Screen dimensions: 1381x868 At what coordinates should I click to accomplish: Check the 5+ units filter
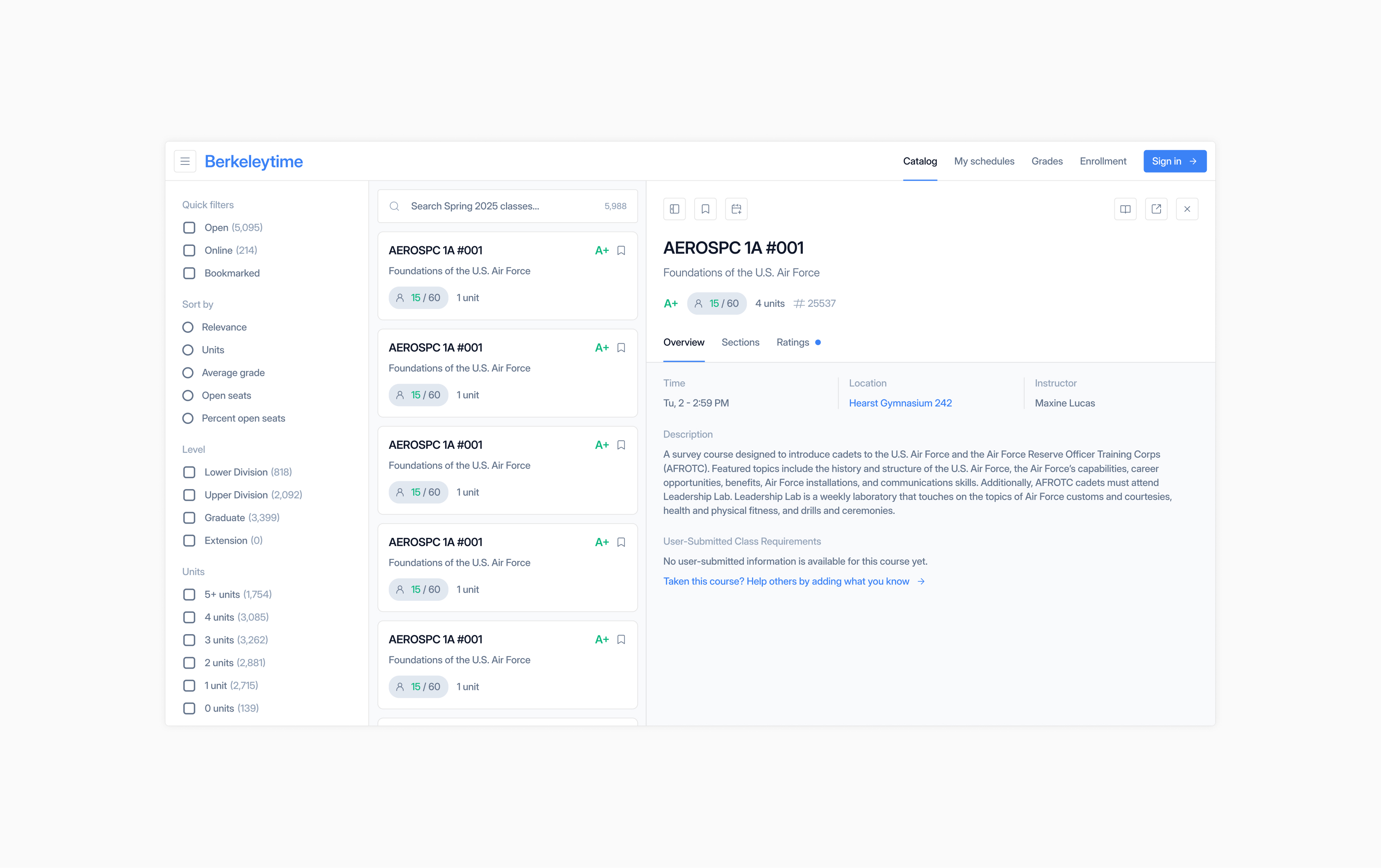click(x=189, y=595)
